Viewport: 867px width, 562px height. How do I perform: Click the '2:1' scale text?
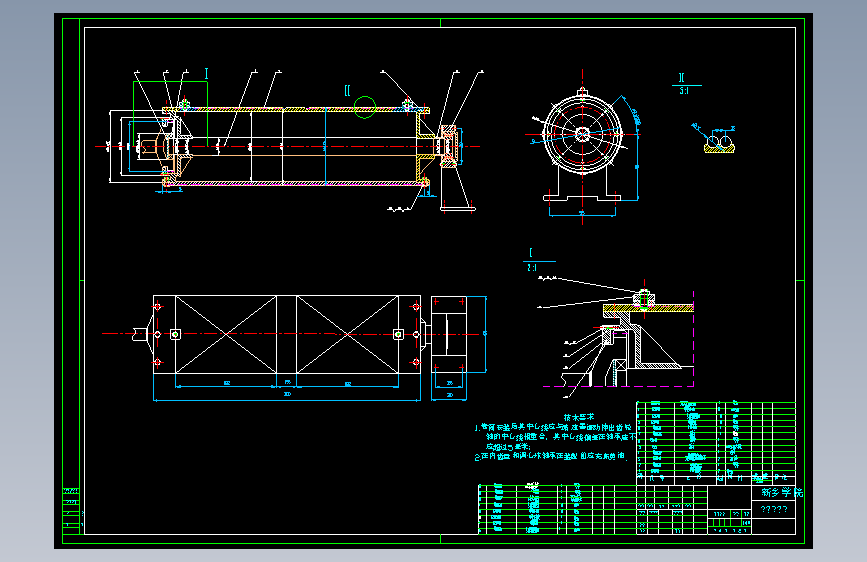(x=532, y=268)
